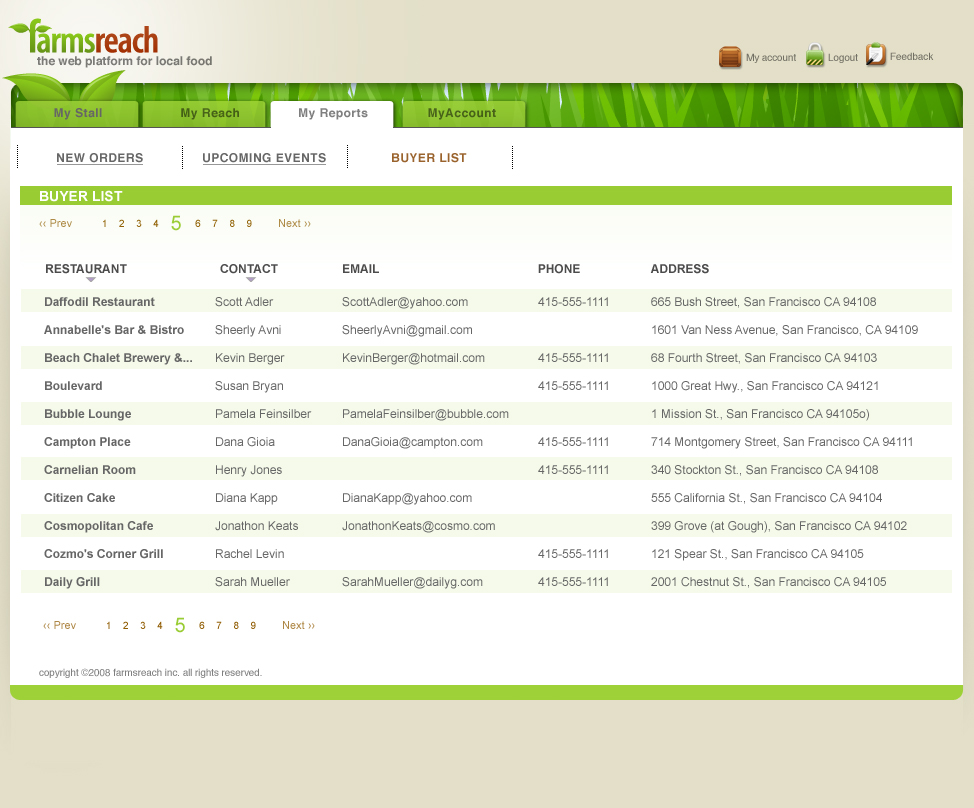This screenshot has height=808, width=974.
Task: Open the Daffodil Restaurant entry
Action: coord(99,302)
